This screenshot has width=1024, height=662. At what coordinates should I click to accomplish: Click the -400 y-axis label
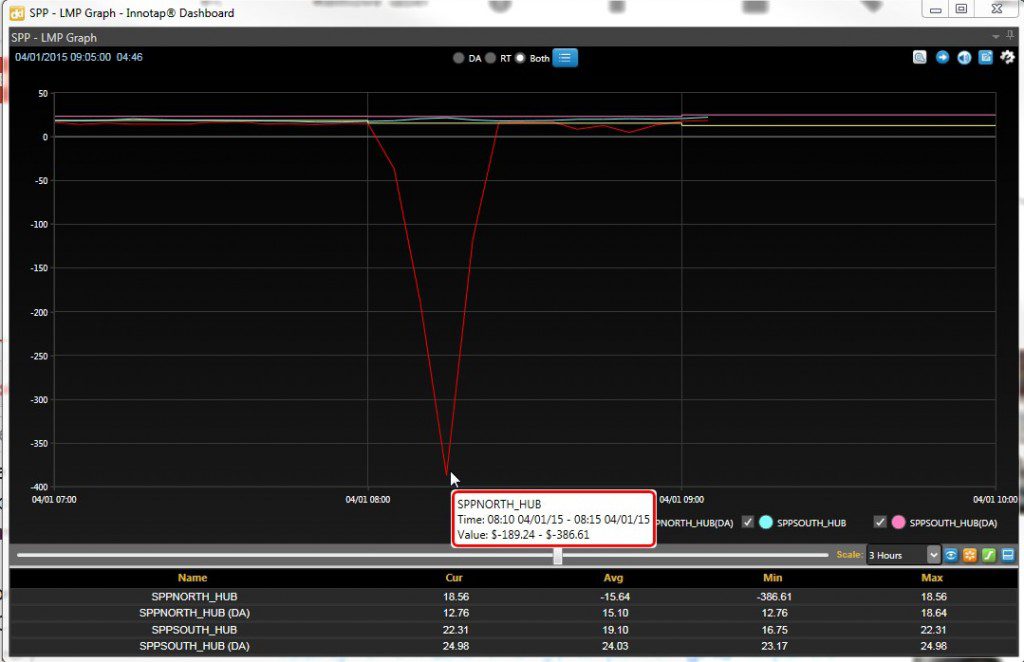click(39, 487)
